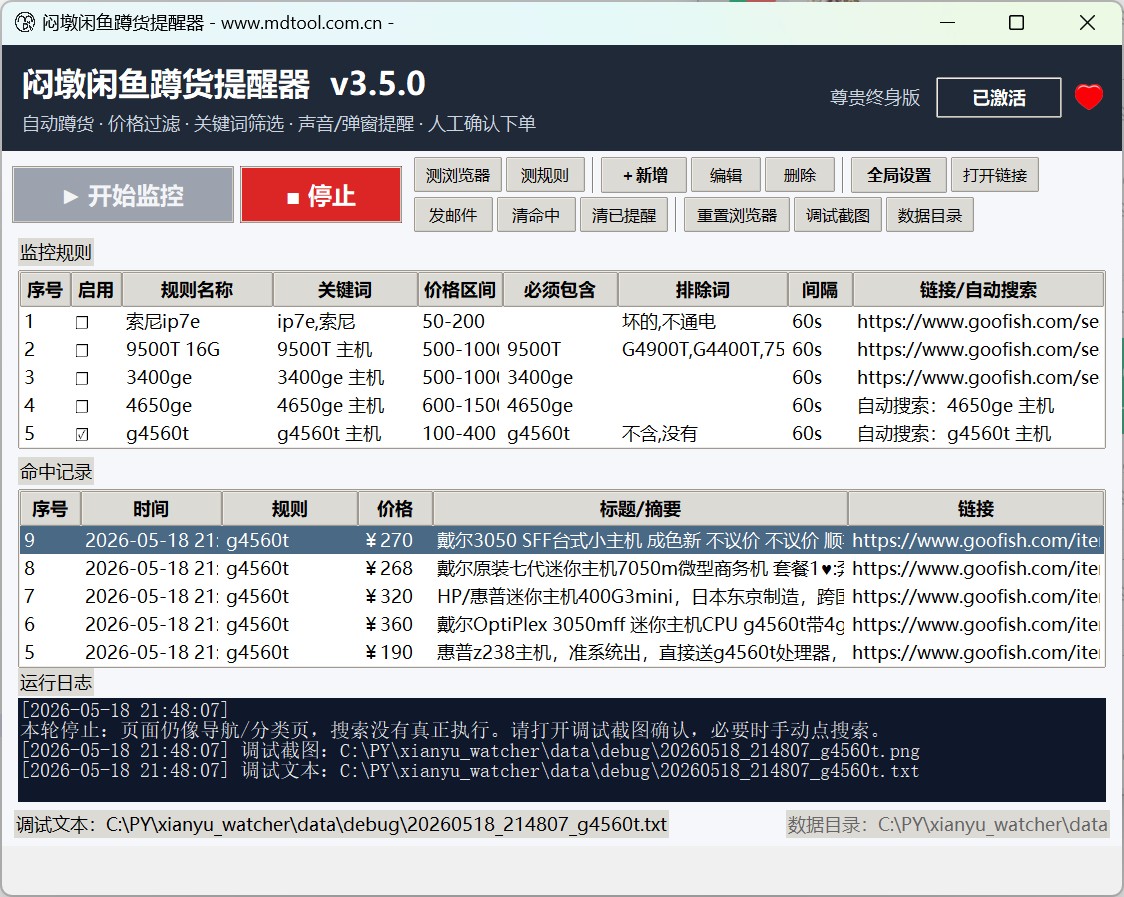
Task: Select hit record priced ¥268
Action: [x=562, y=568]
